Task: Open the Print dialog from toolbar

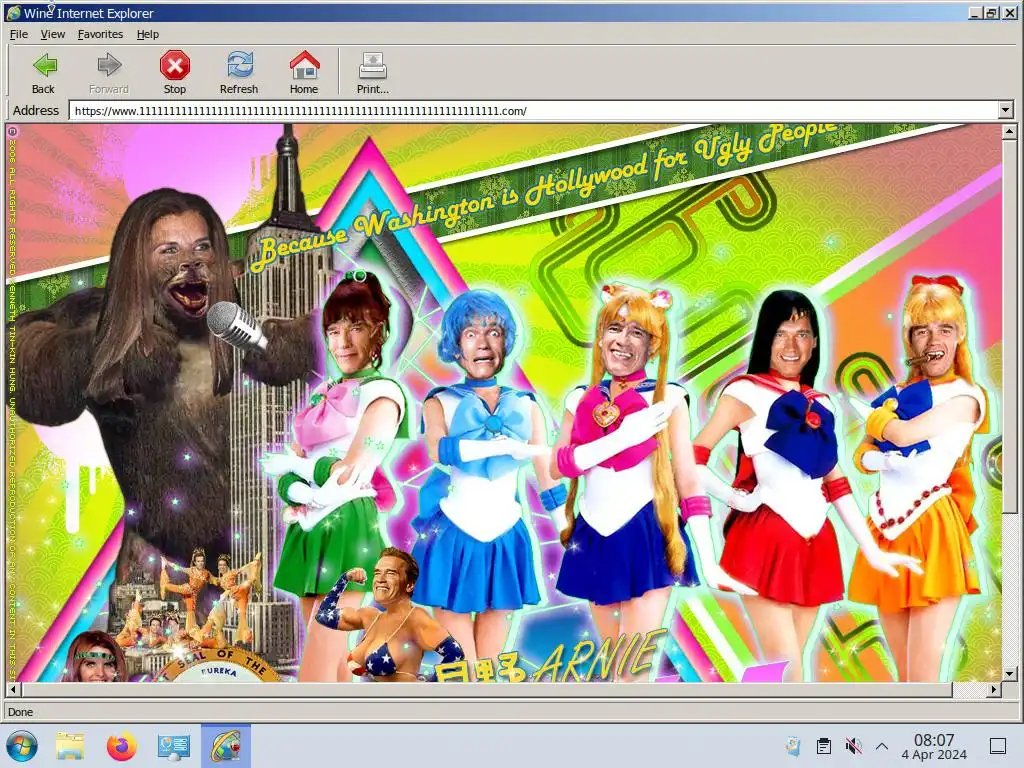Action: point(372,72)
